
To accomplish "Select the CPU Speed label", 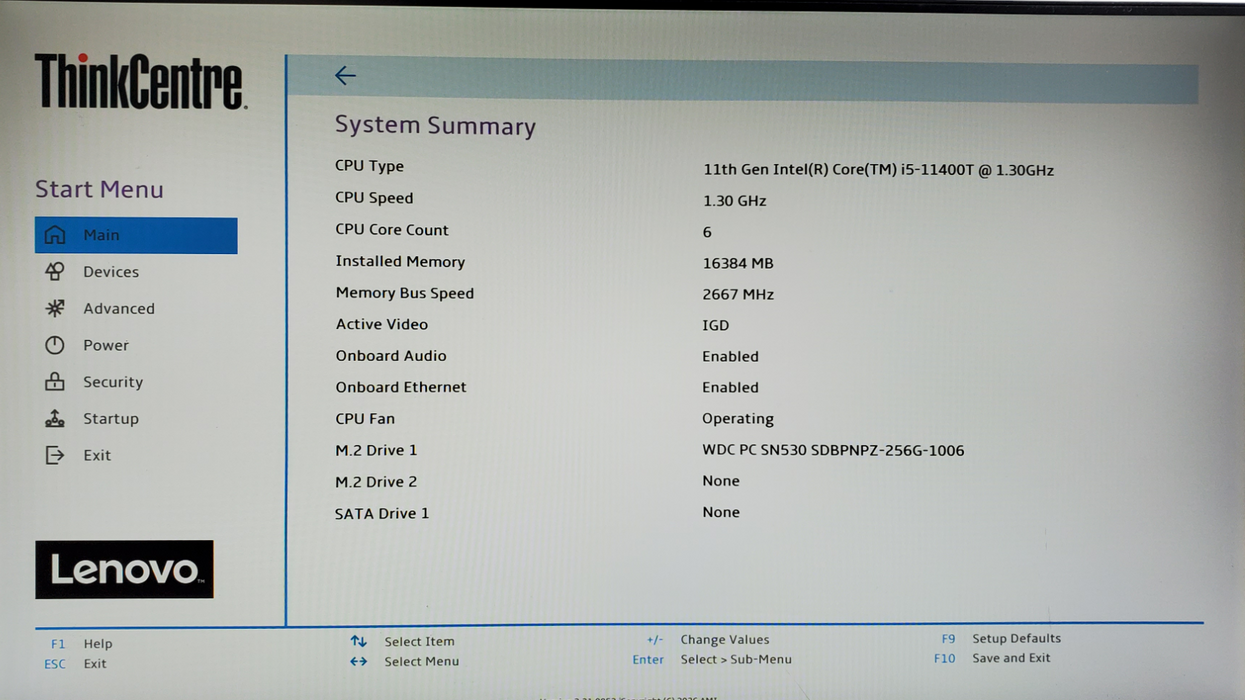I will coord(374,198).
